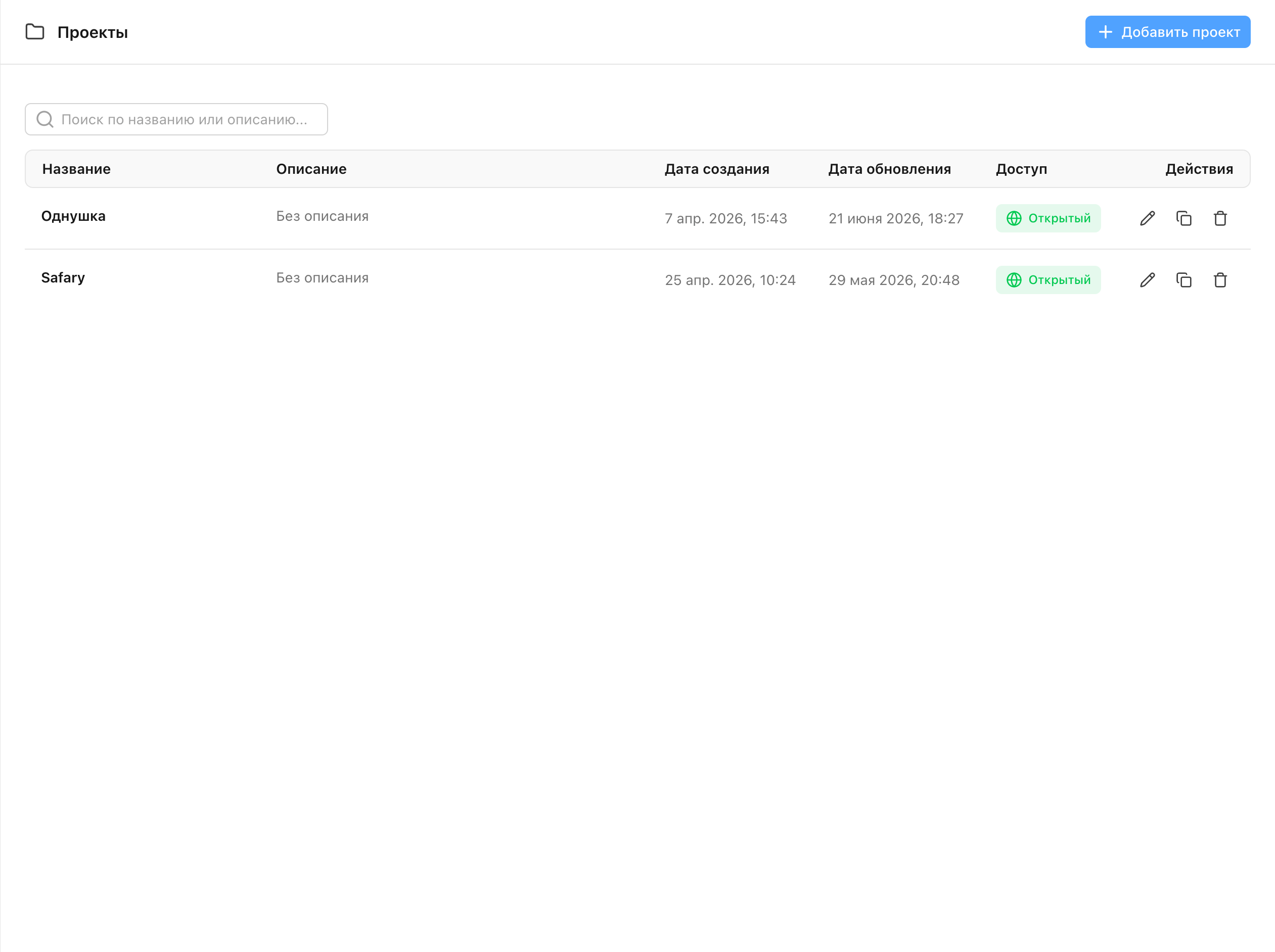Click the Открытый access badge for Однушка
This screenshot has width=1275, height=952.
1048,218
